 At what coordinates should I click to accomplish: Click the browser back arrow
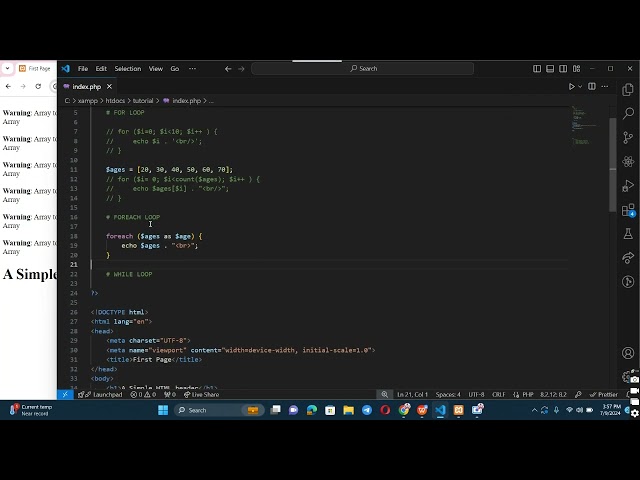coord(8,87)
